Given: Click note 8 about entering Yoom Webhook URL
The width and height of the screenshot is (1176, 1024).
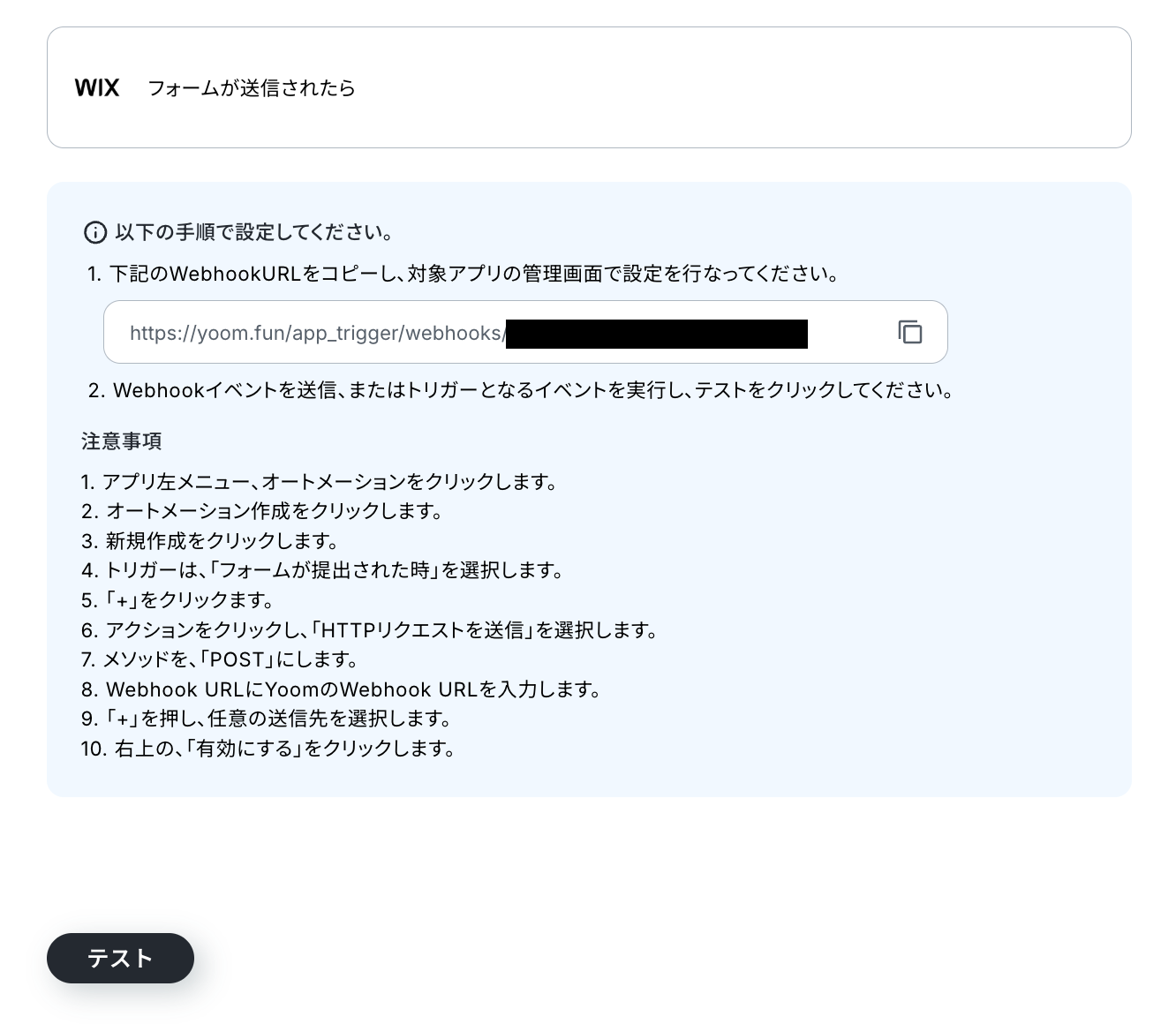Looking at the screenshot, I should click(x=342, y=689).
